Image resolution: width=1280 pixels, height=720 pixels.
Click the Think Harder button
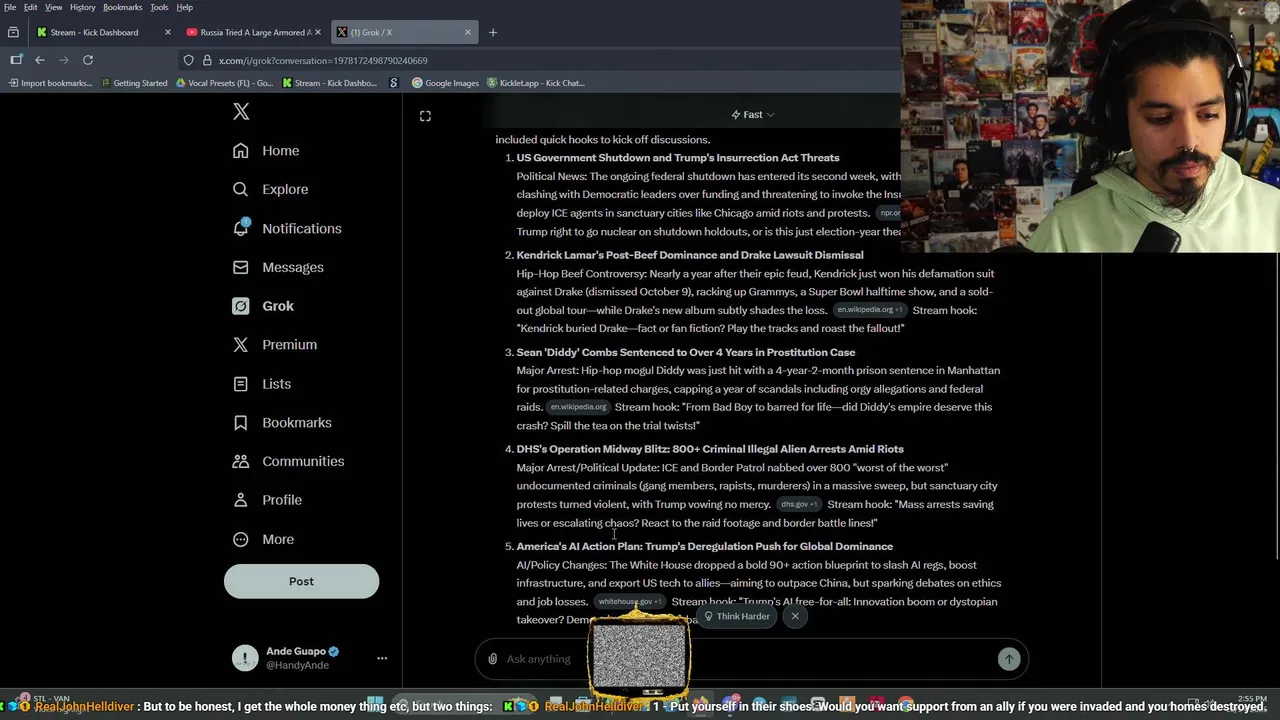736,616
